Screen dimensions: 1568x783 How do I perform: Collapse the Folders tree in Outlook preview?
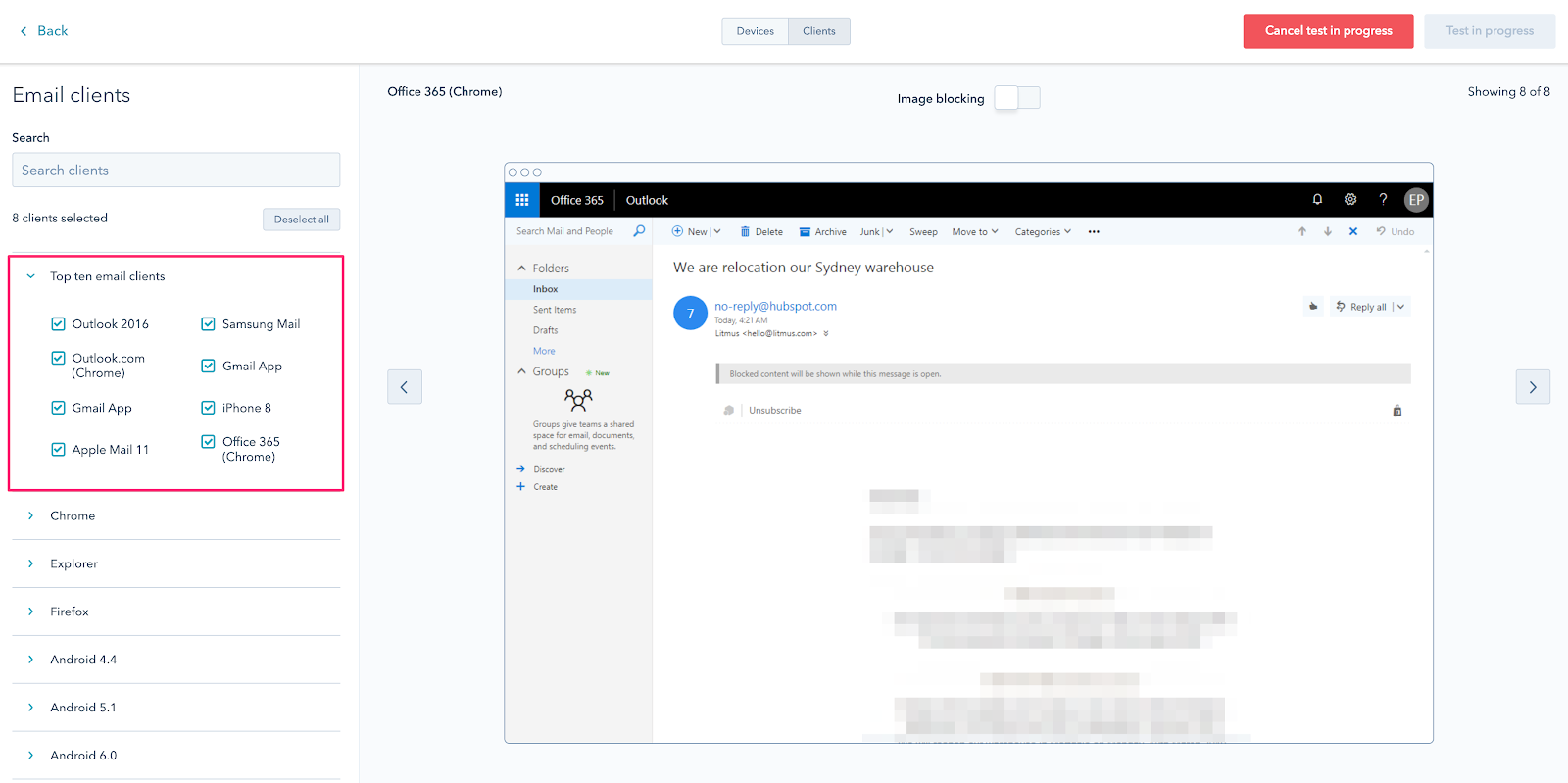point(521,269)
